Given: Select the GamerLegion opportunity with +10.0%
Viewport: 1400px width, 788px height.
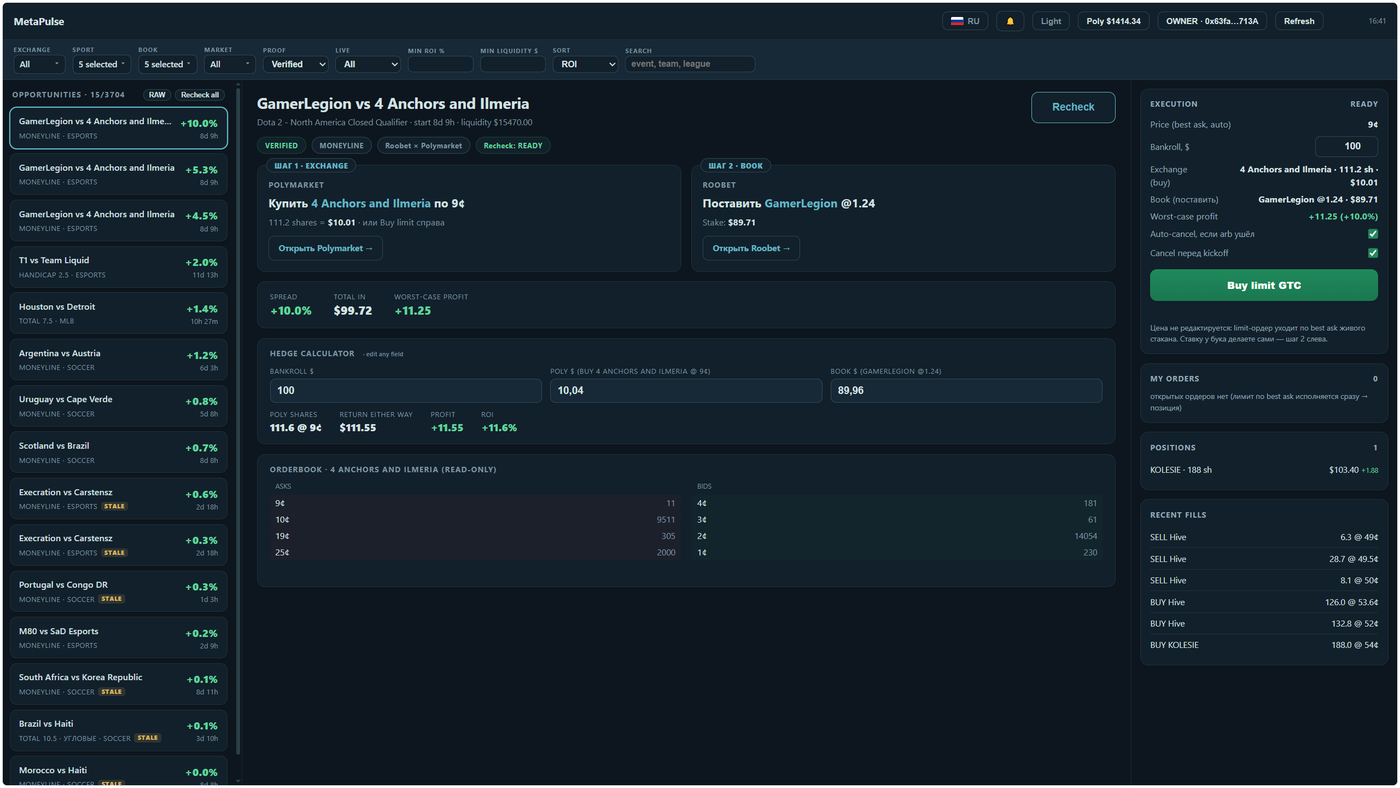Looking at the screenshot, I should coord(119,128).
